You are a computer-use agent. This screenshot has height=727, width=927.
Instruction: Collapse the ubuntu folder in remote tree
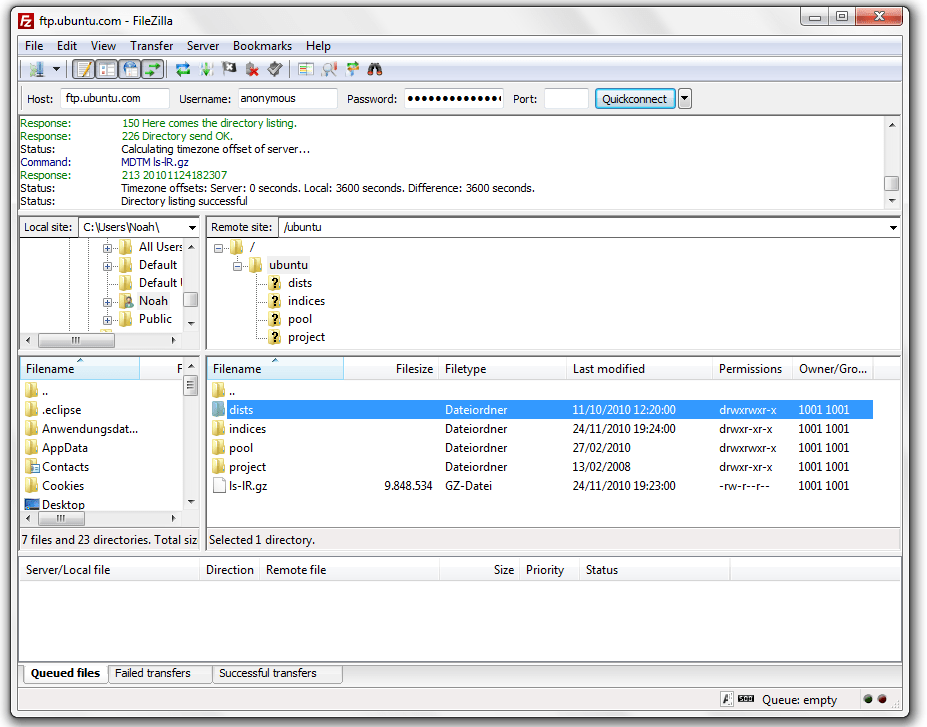[x=237, y=266]
